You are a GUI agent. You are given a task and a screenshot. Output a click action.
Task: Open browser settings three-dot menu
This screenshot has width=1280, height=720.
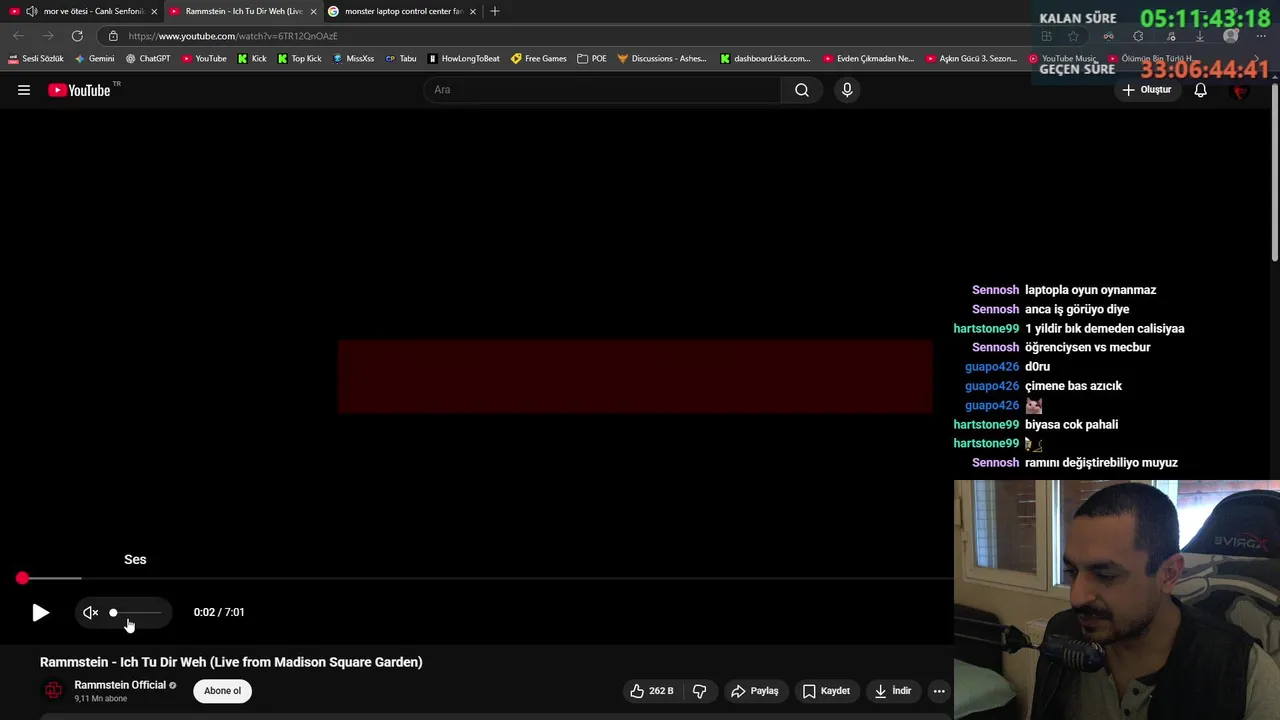click(x=1261, y=36)
